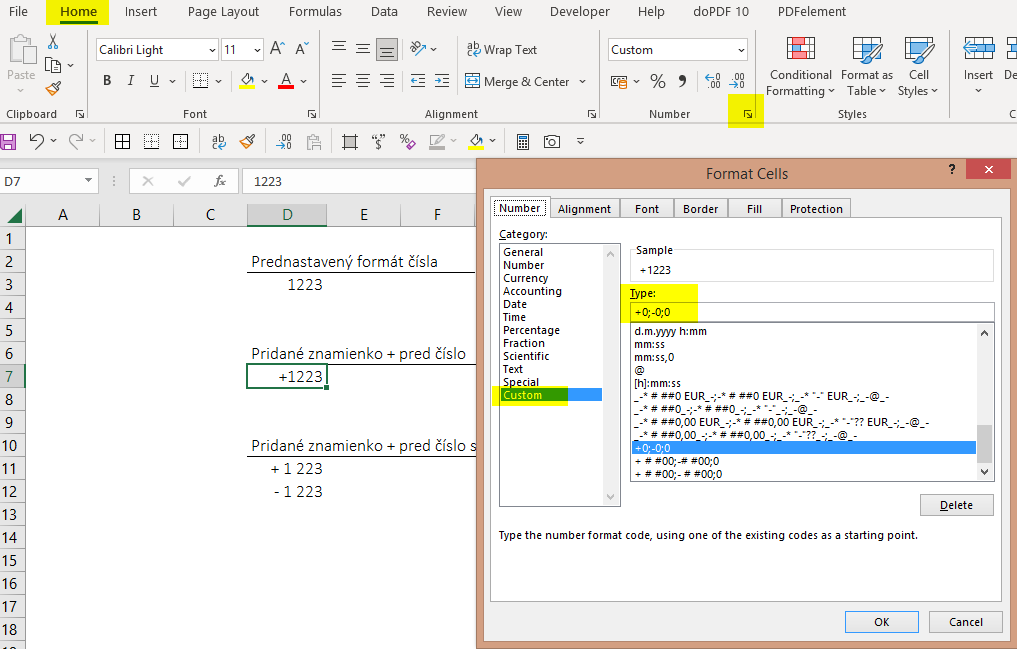This screenshot has width=1017, height=649.
Task: Increase font size with larger A
Action: coord(277,49)
